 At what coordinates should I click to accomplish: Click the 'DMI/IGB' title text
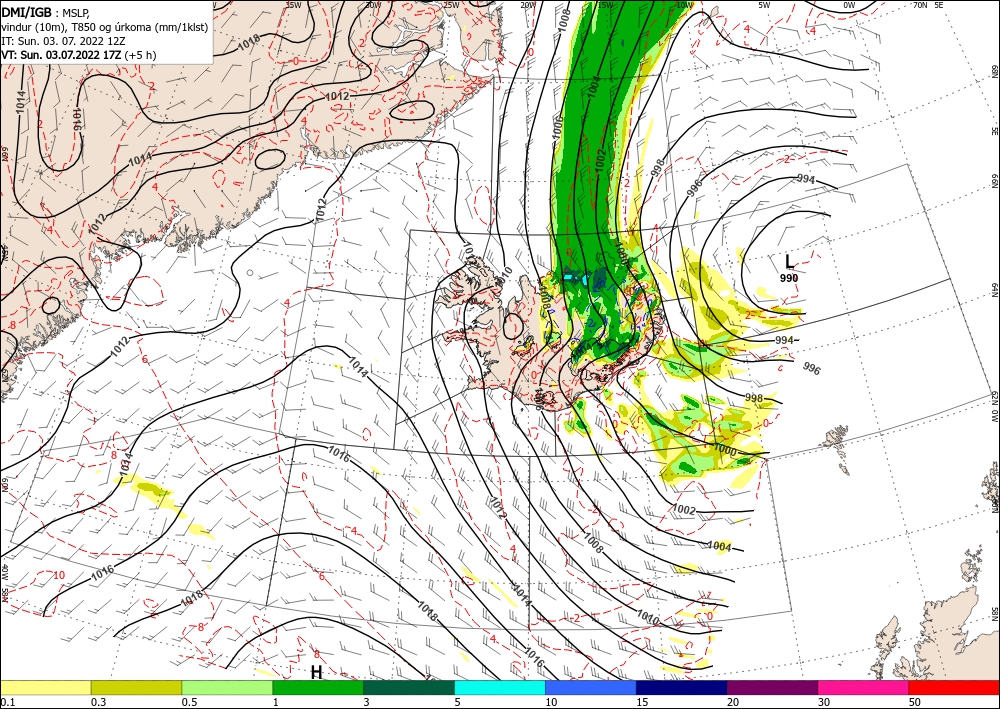(26, 11)
